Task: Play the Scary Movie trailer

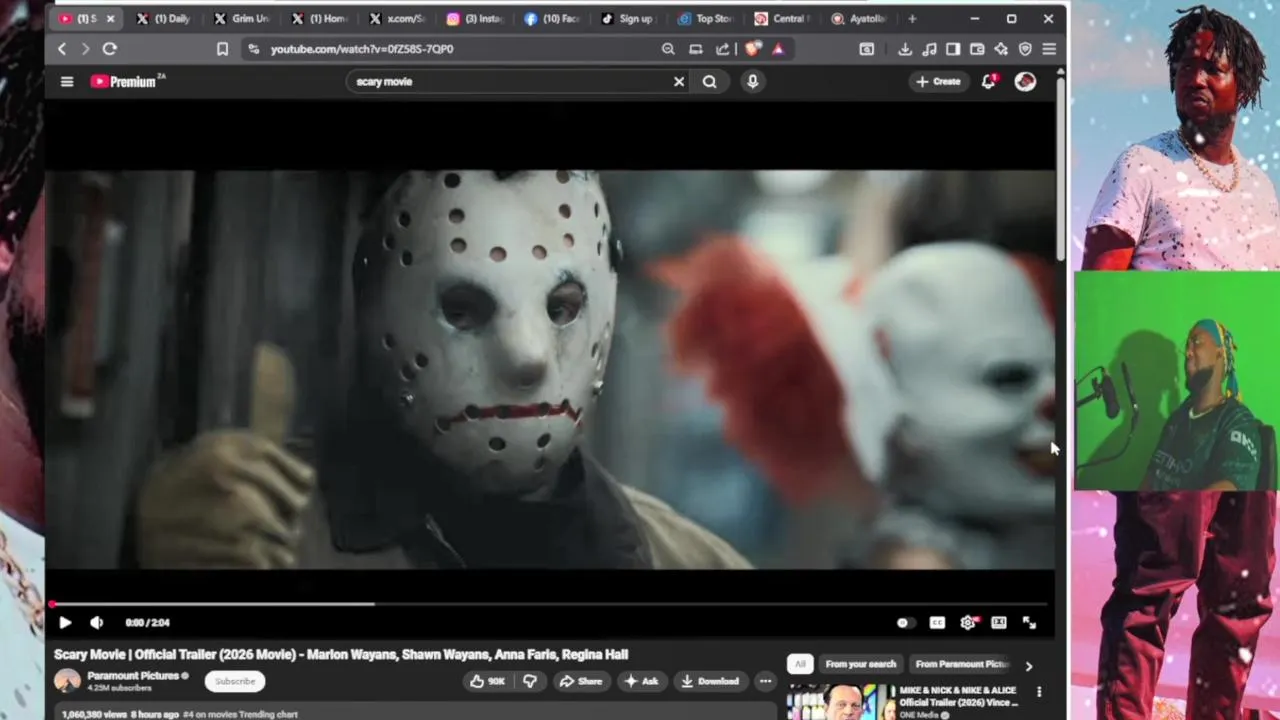Action: click(x=65, y=623)
